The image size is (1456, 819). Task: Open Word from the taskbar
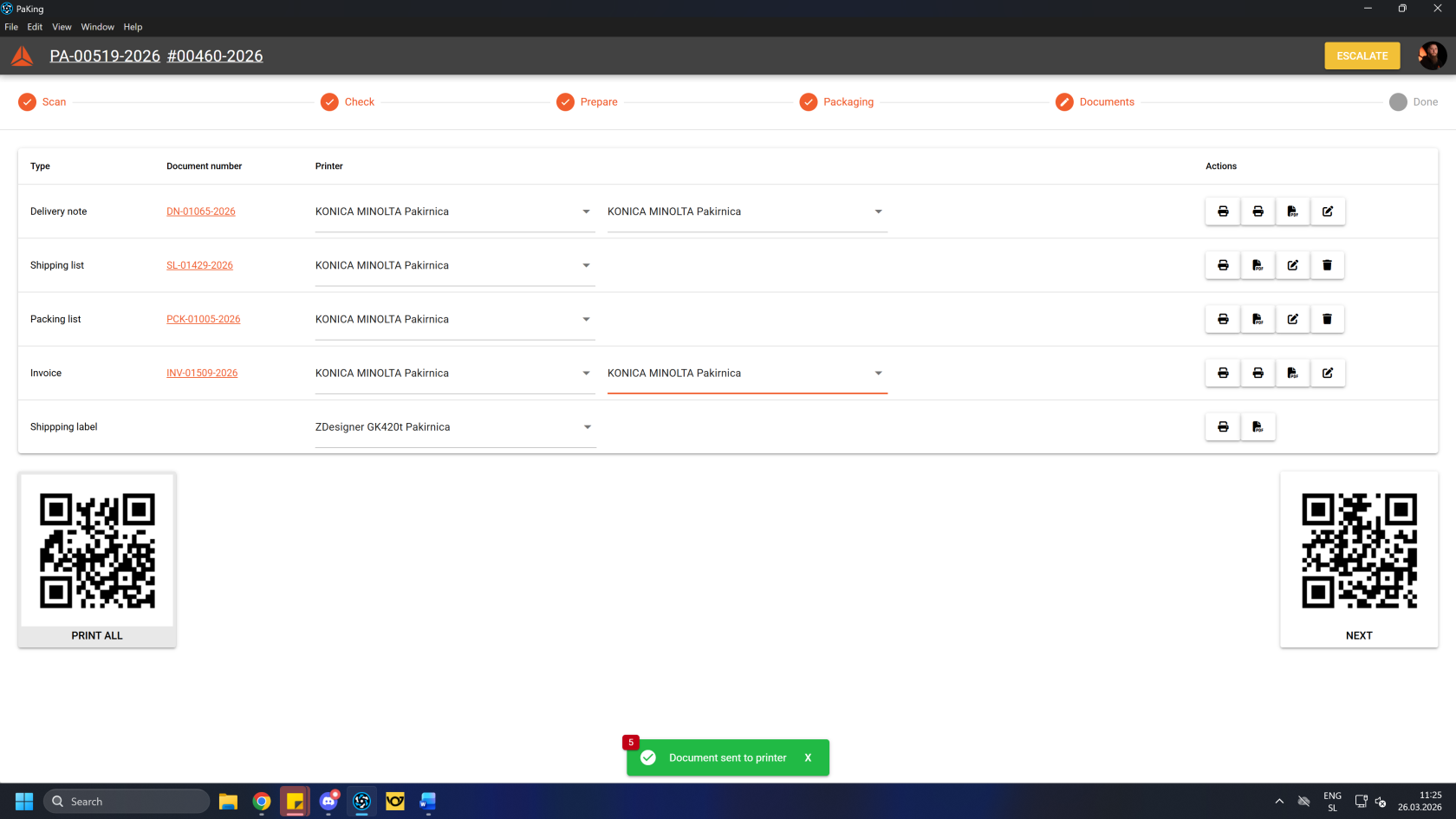point(428,802)
